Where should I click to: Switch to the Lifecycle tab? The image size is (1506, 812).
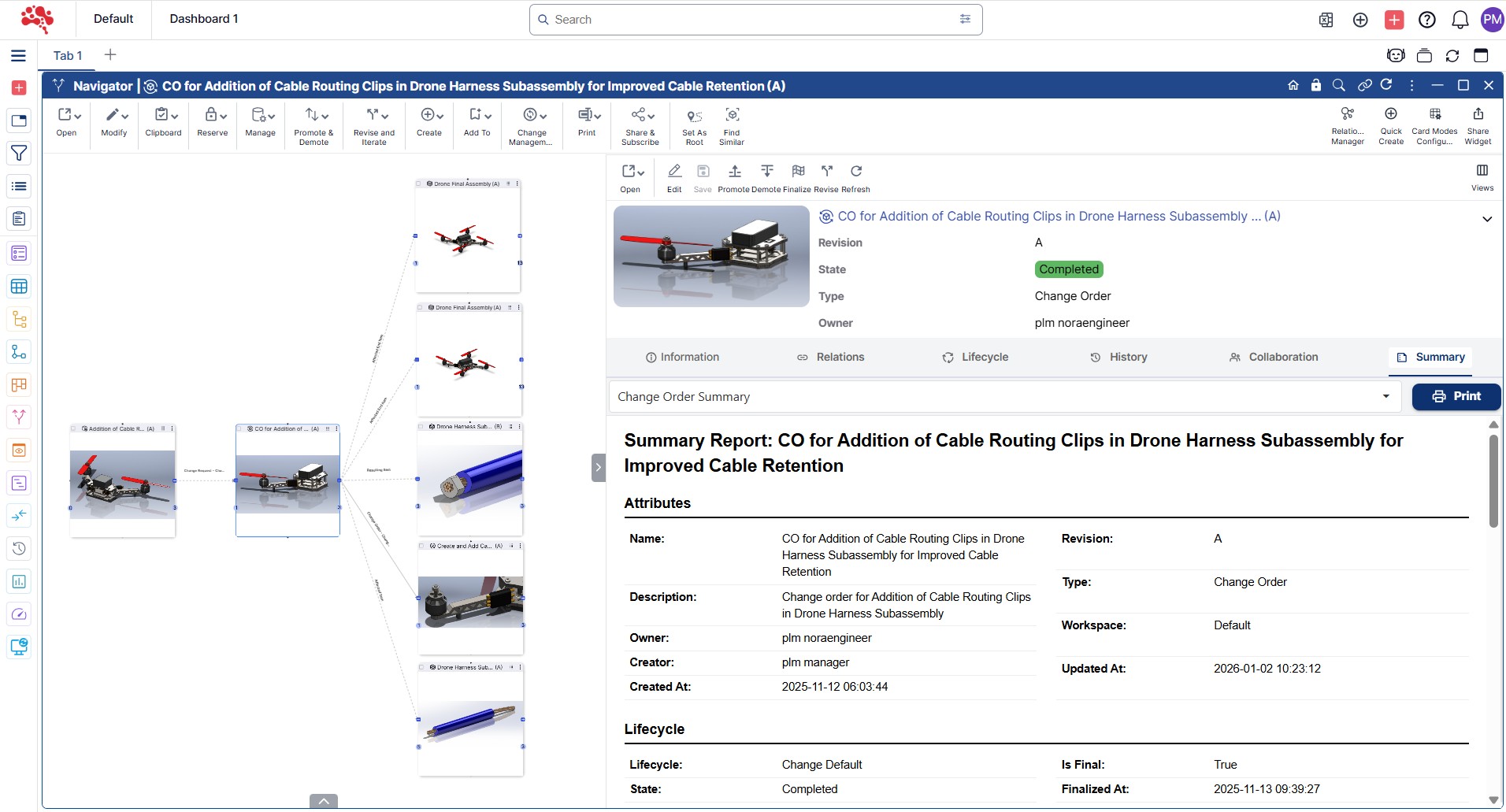pos(975,357)
